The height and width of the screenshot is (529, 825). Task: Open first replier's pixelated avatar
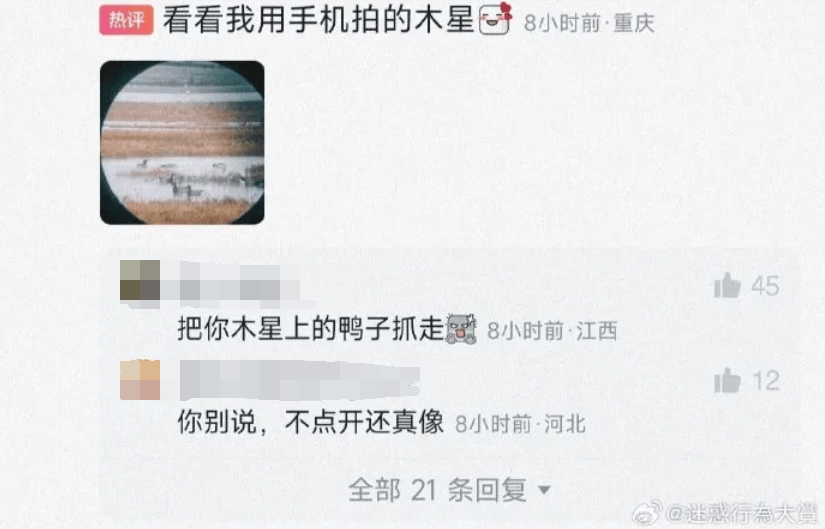coord(140,281)
